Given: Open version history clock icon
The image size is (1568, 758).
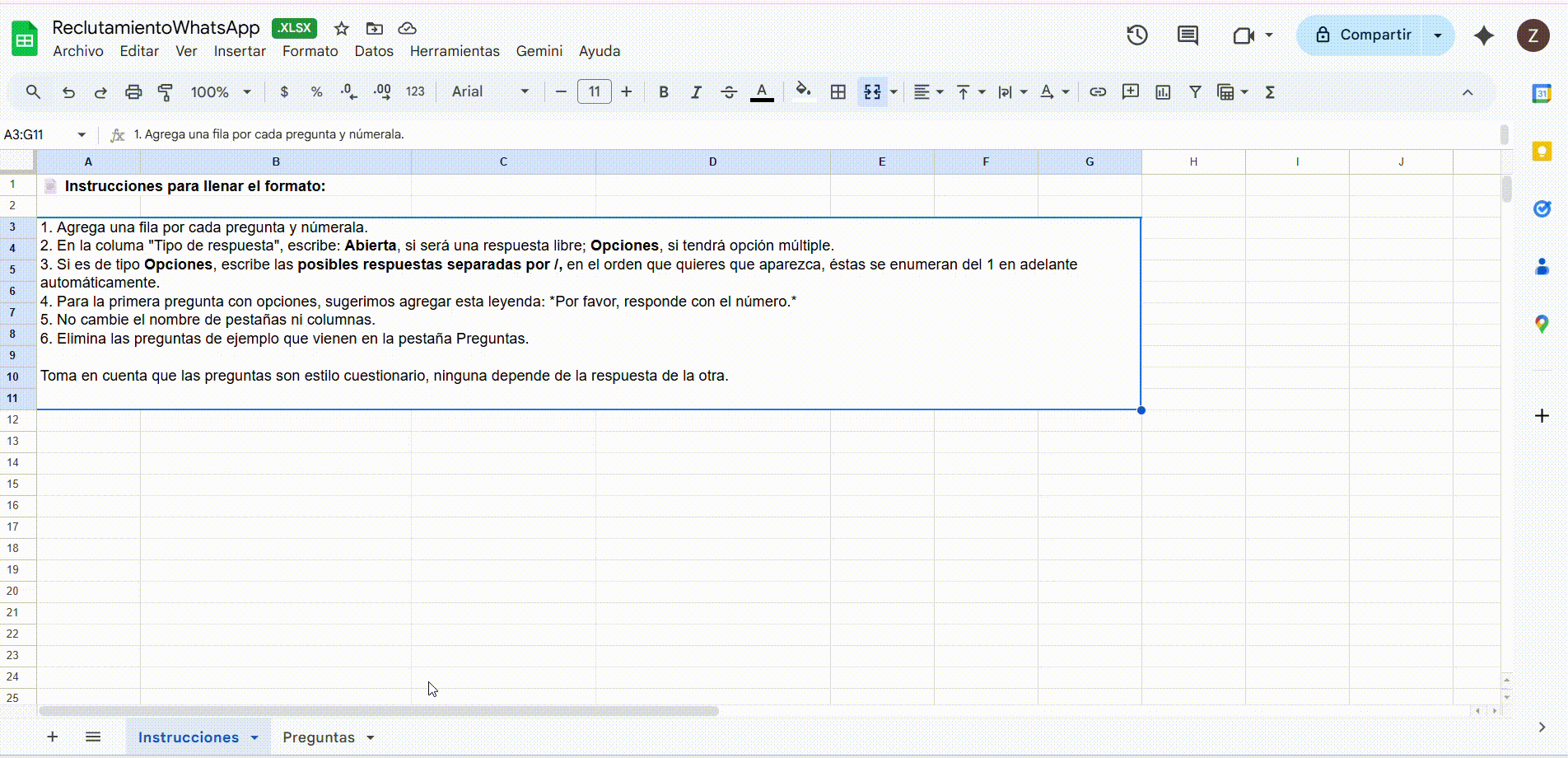Looking at the screenshot, I should coord(1137,35).
